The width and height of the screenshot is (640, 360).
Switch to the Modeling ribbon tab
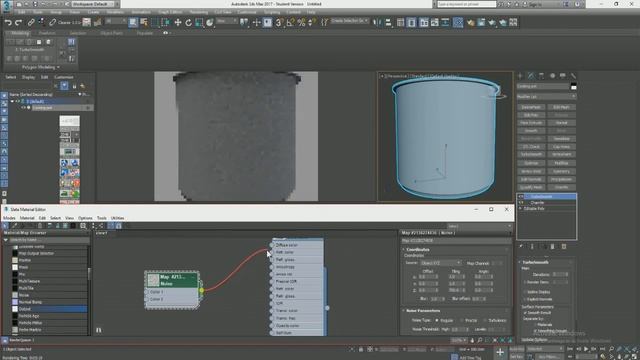(20, 33)
